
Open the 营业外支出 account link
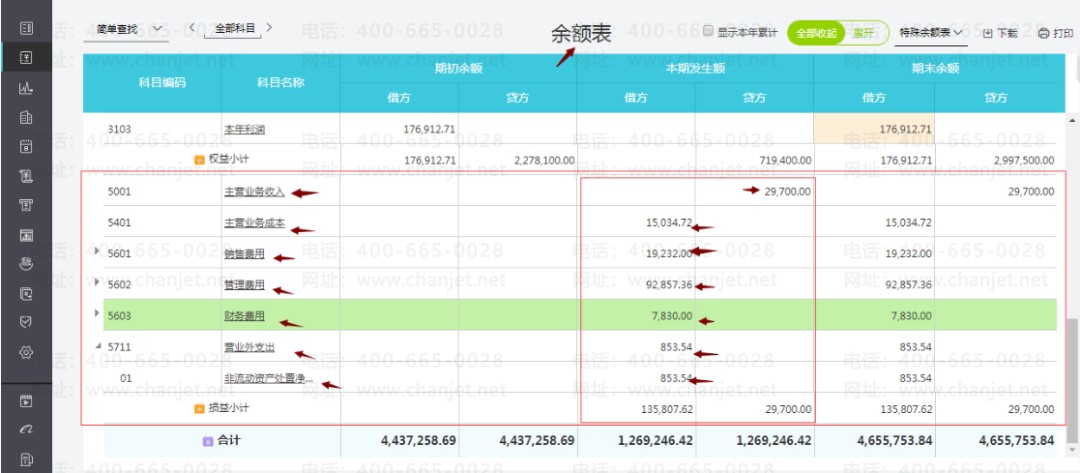click(x=249, y=347)
